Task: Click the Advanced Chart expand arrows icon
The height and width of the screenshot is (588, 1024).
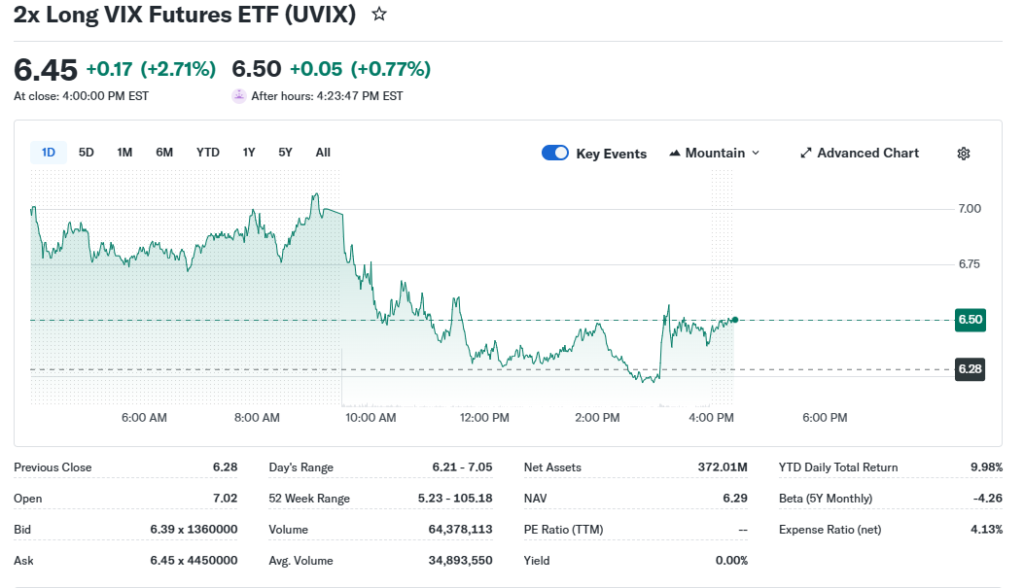Action: pyautogui.click(x=806, y=153)
